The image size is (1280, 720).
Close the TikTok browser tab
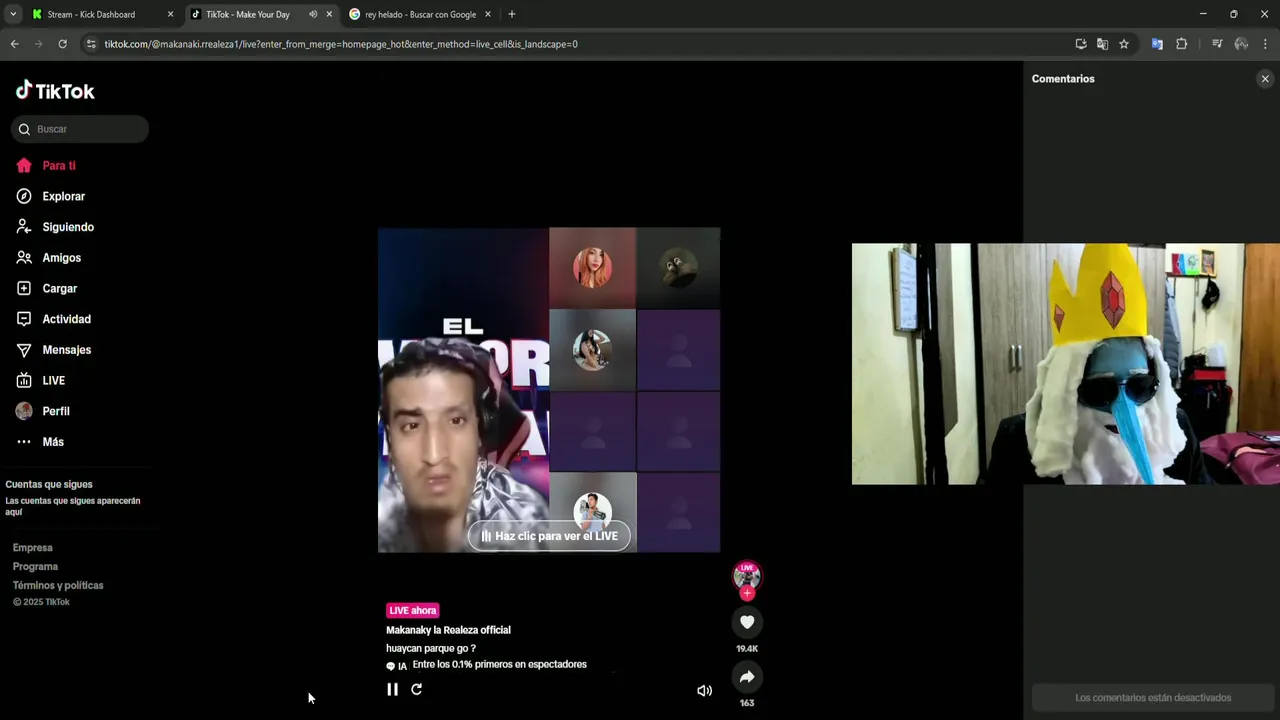point(329,14)
